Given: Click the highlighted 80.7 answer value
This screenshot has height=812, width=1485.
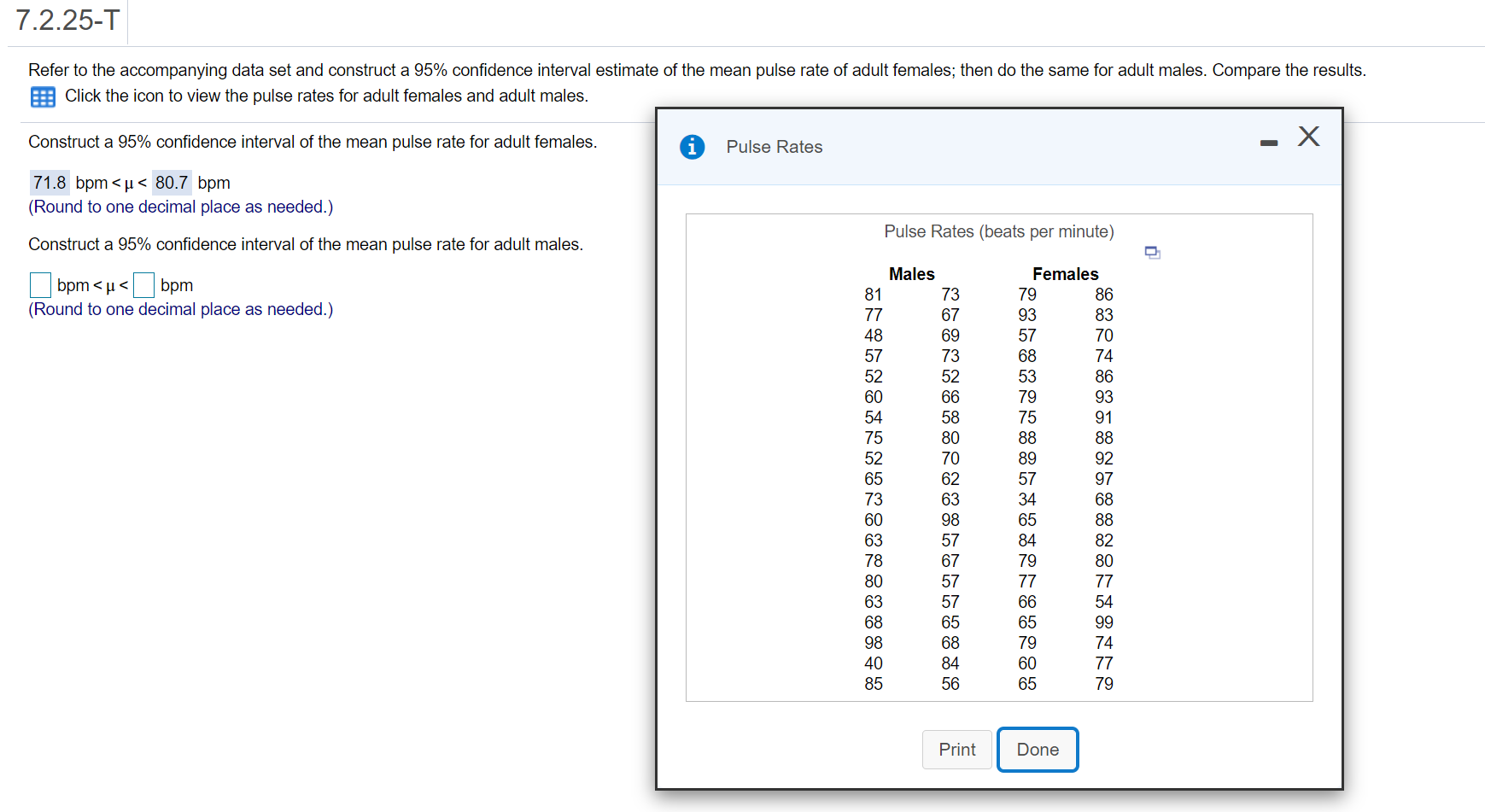Looking at the screenshot, I should tap(171, 182).
